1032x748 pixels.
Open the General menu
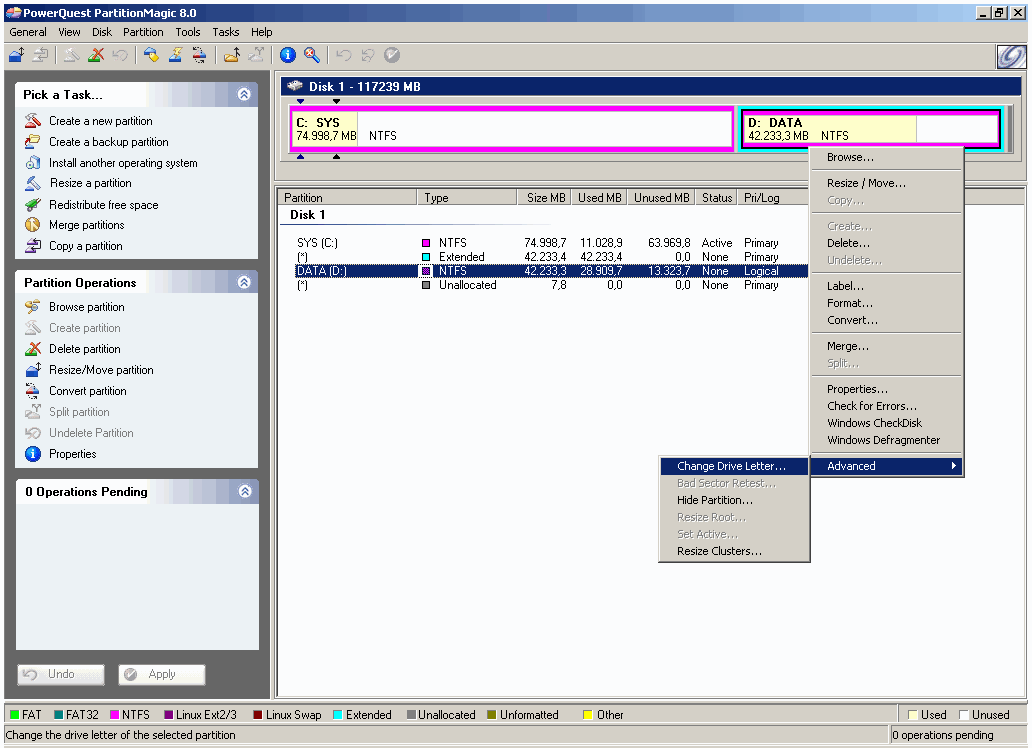tap(28, 32)
